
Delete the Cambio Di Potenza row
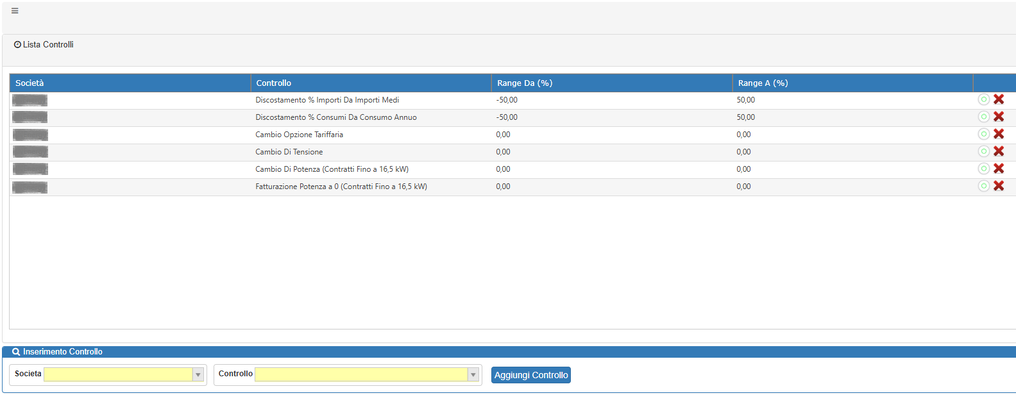coord(999,169)
